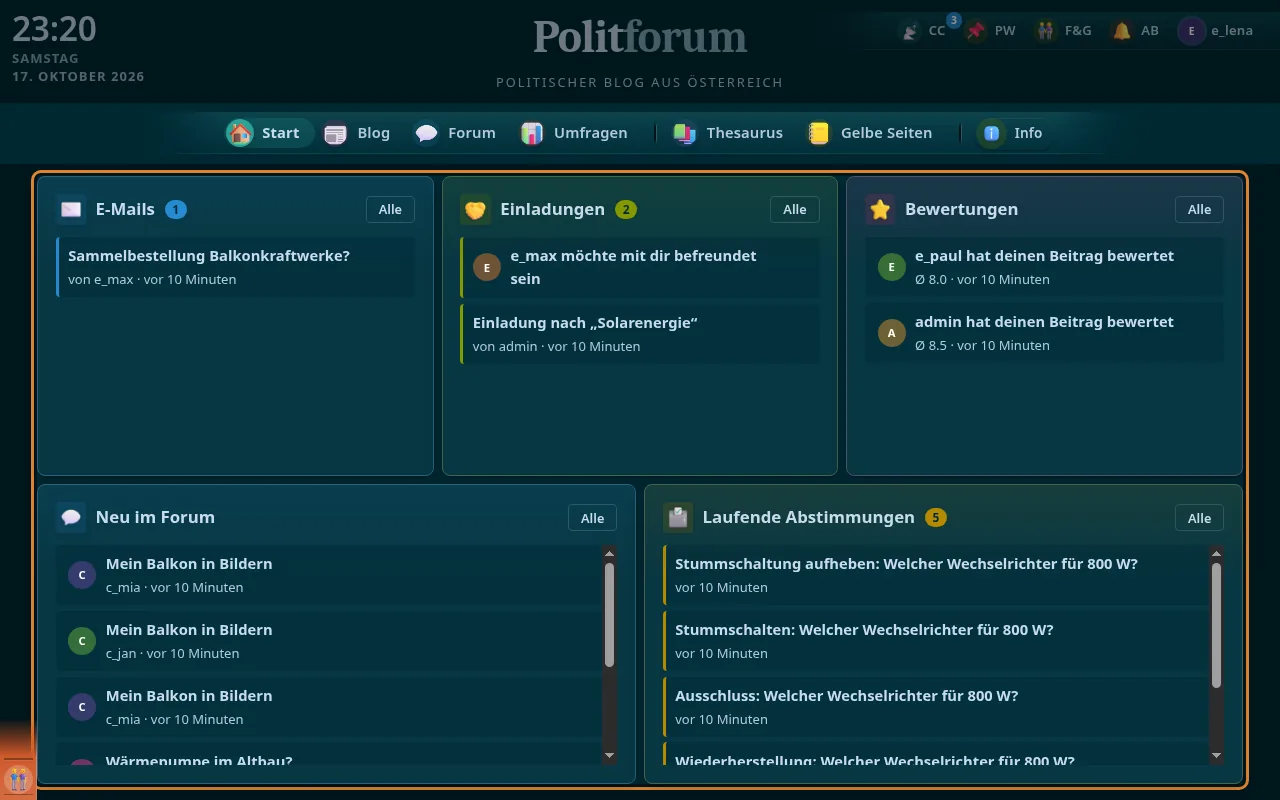Image resolution: width=1280 pixels, height=800 pixels.
Task: Click the star icon next to Bewertungen
Action: pos(880,209)
